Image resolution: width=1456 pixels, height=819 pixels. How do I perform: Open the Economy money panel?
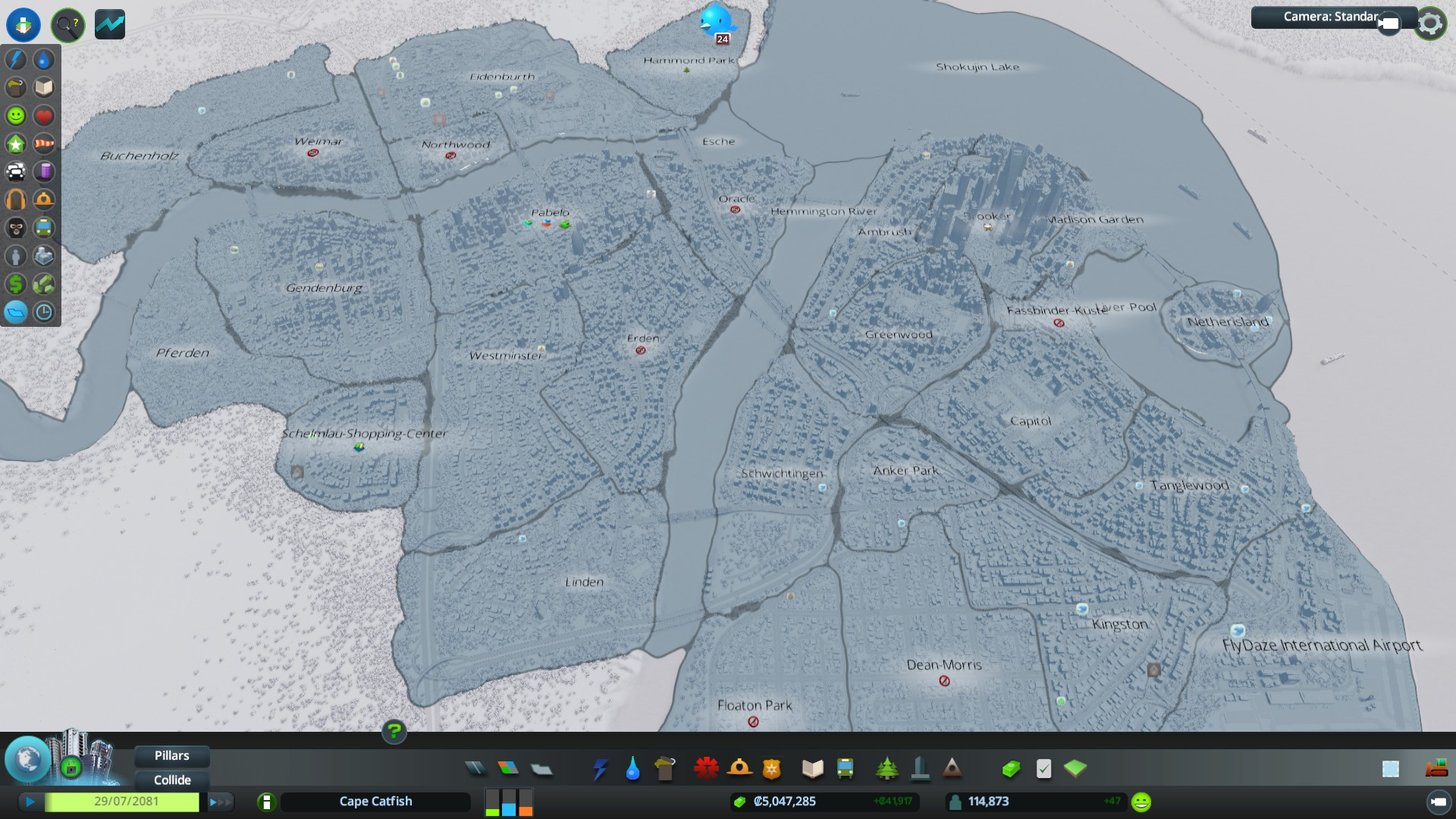[1009, 768]
